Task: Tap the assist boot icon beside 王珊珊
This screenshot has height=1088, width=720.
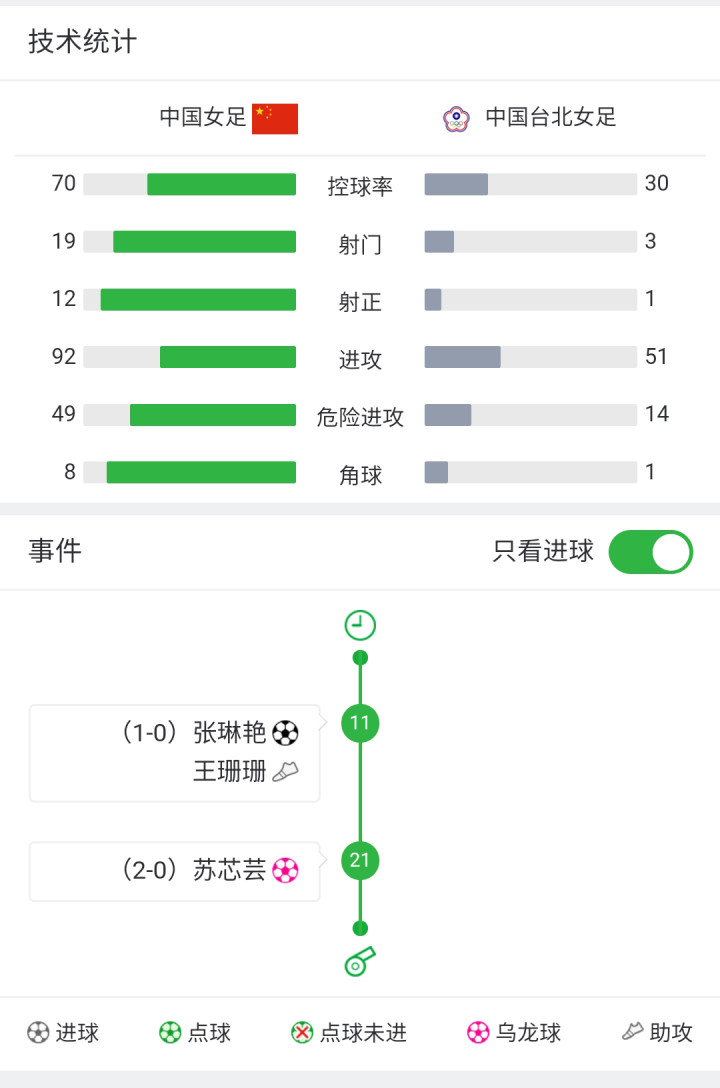Action: pyautogui.click(x=285, y=771)
